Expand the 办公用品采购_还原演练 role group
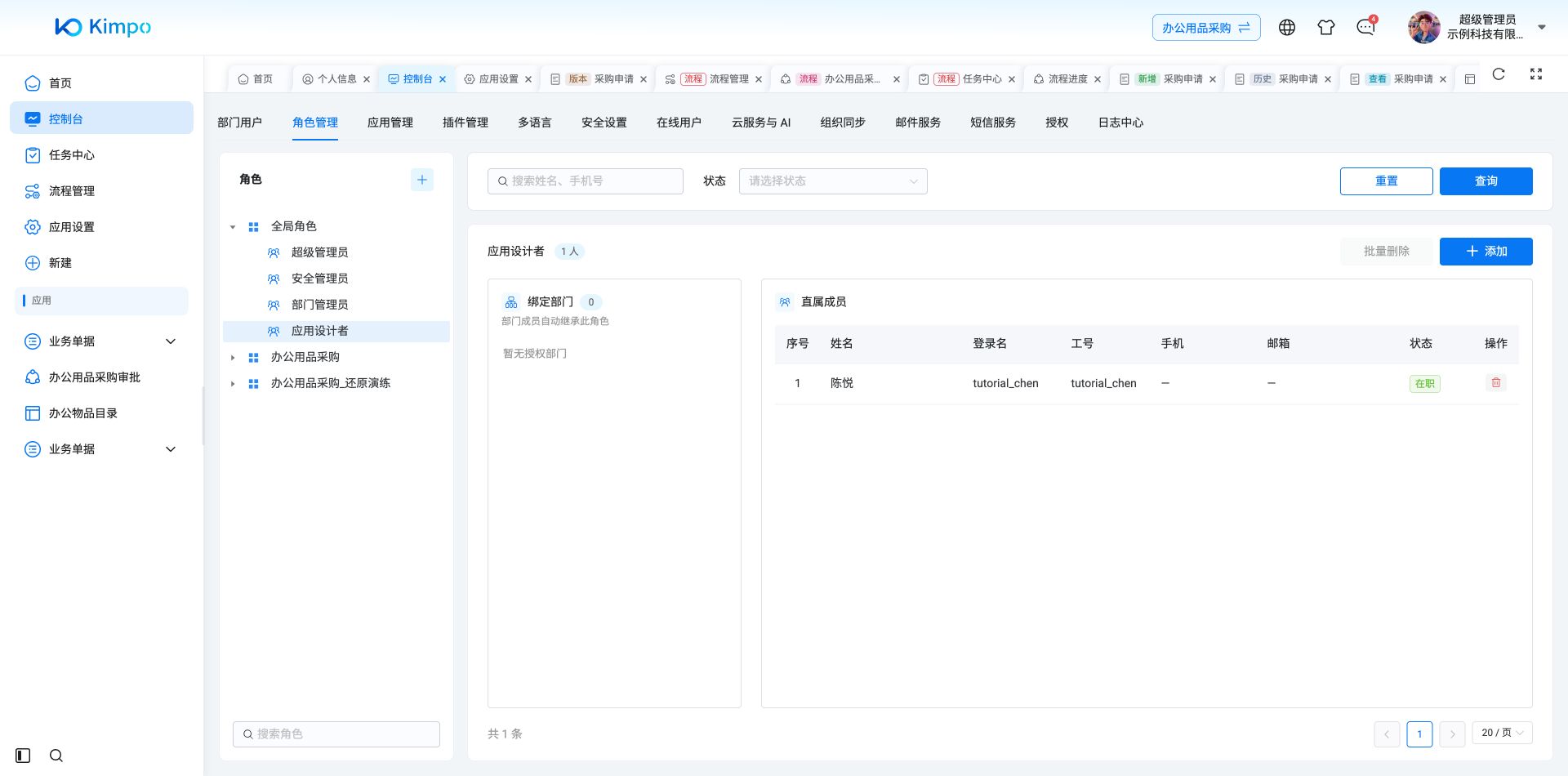Viewport: 1568px width, 776px height. point(233,384)
